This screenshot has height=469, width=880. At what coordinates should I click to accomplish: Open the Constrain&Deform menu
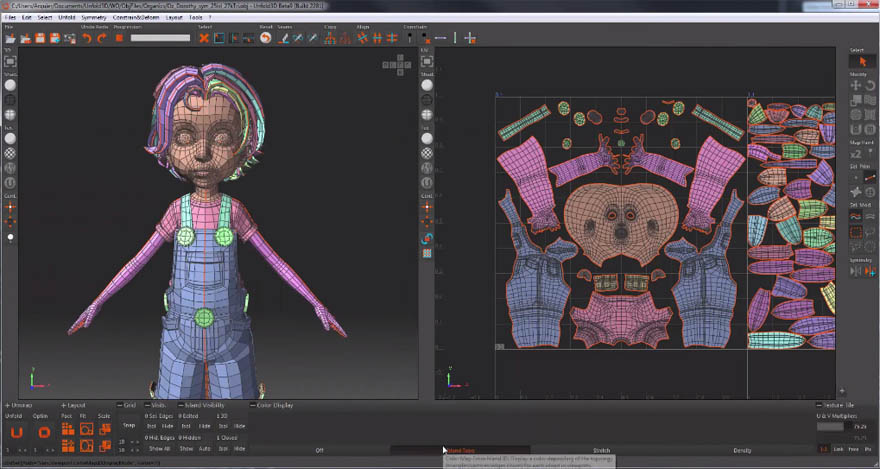[136, 17]
